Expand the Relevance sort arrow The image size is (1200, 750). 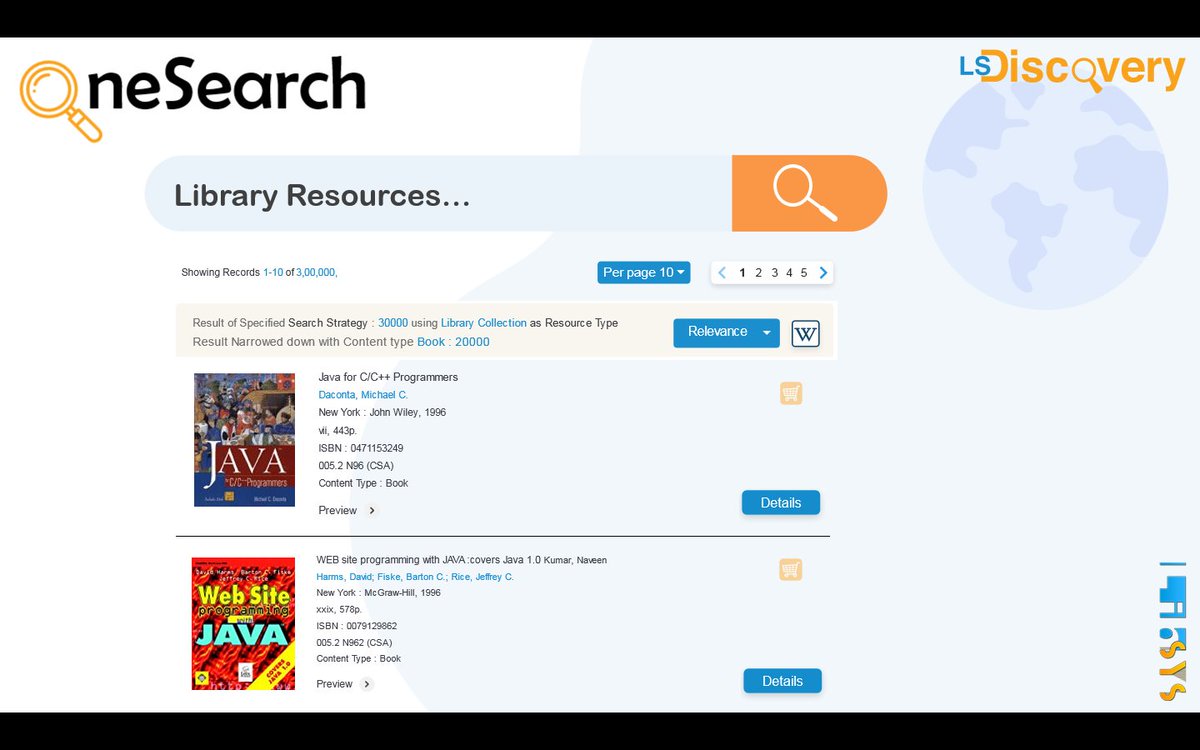click(767, 333)
